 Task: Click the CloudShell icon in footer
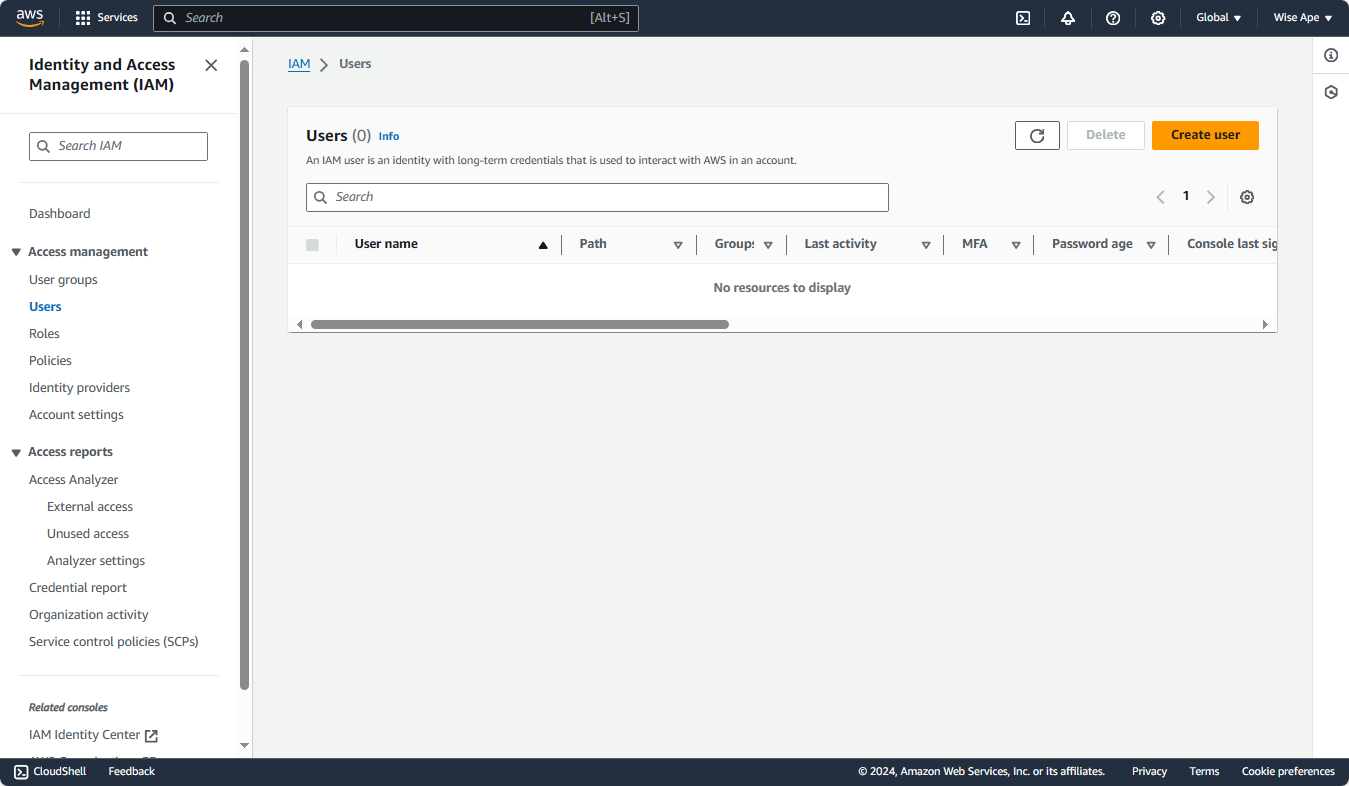tap(21, 771)
